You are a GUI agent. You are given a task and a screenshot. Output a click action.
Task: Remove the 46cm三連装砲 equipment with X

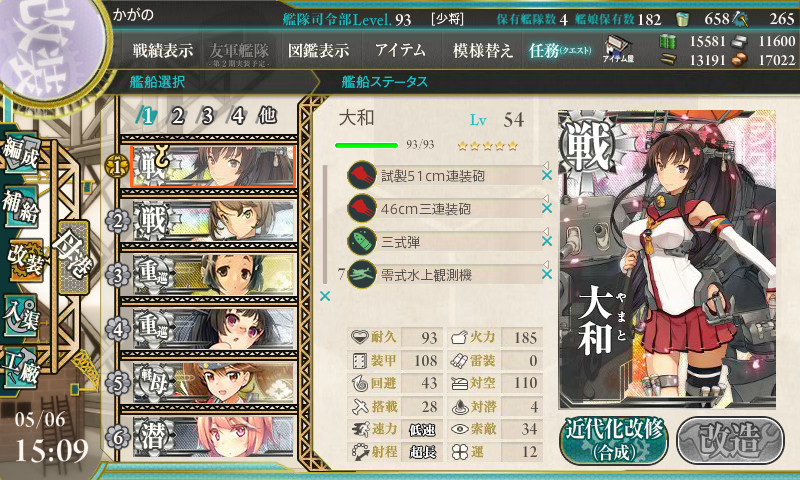tap(547, 208)
